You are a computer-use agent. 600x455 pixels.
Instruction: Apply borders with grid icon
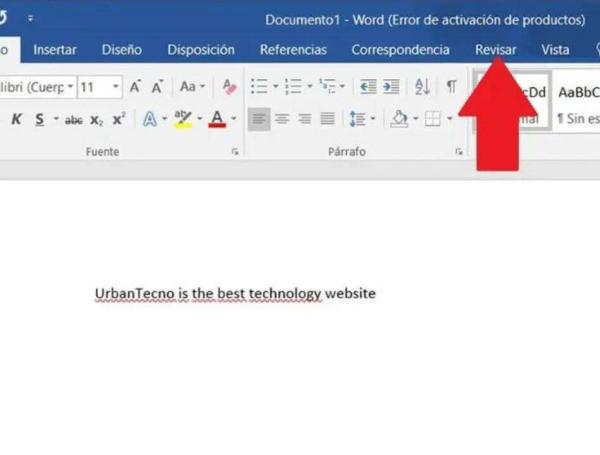[433, 119]
